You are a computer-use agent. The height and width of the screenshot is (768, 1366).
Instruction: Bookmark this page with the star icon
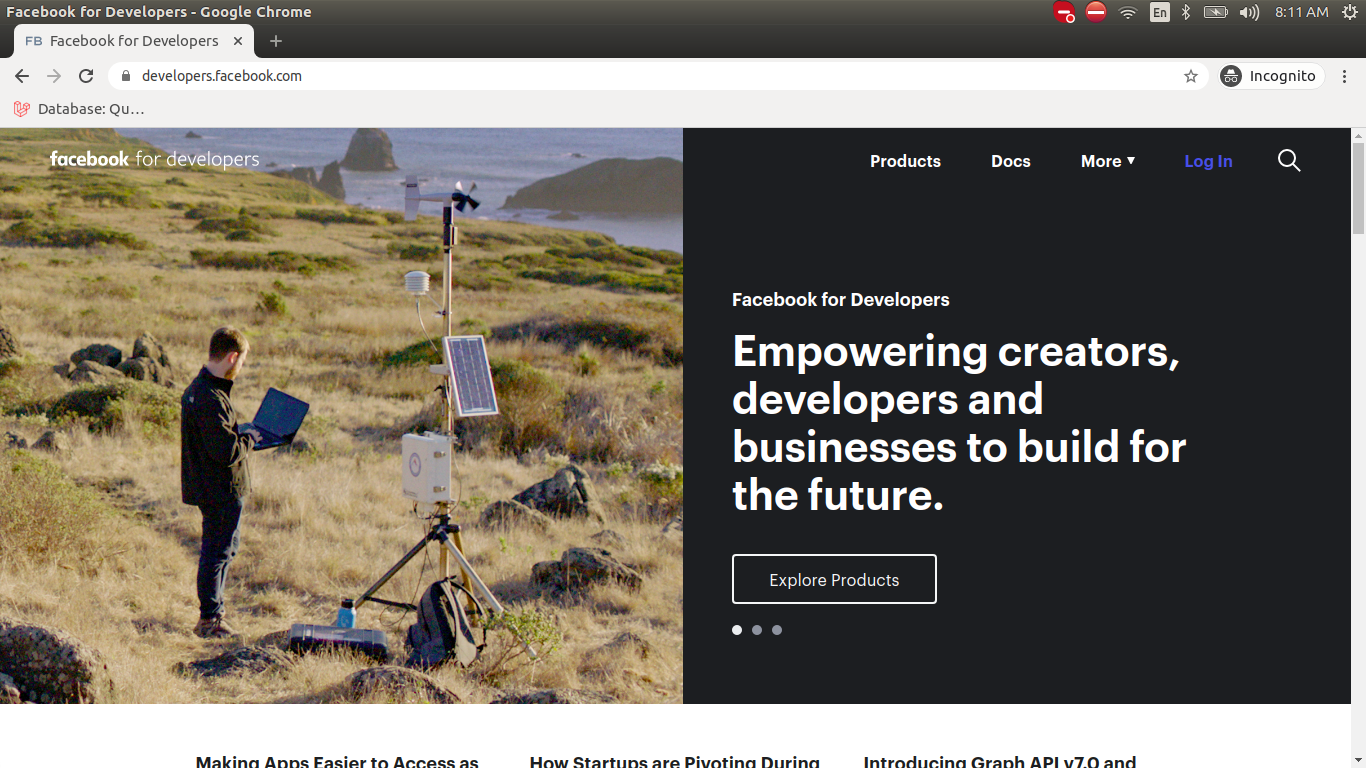coord(1190,76)
